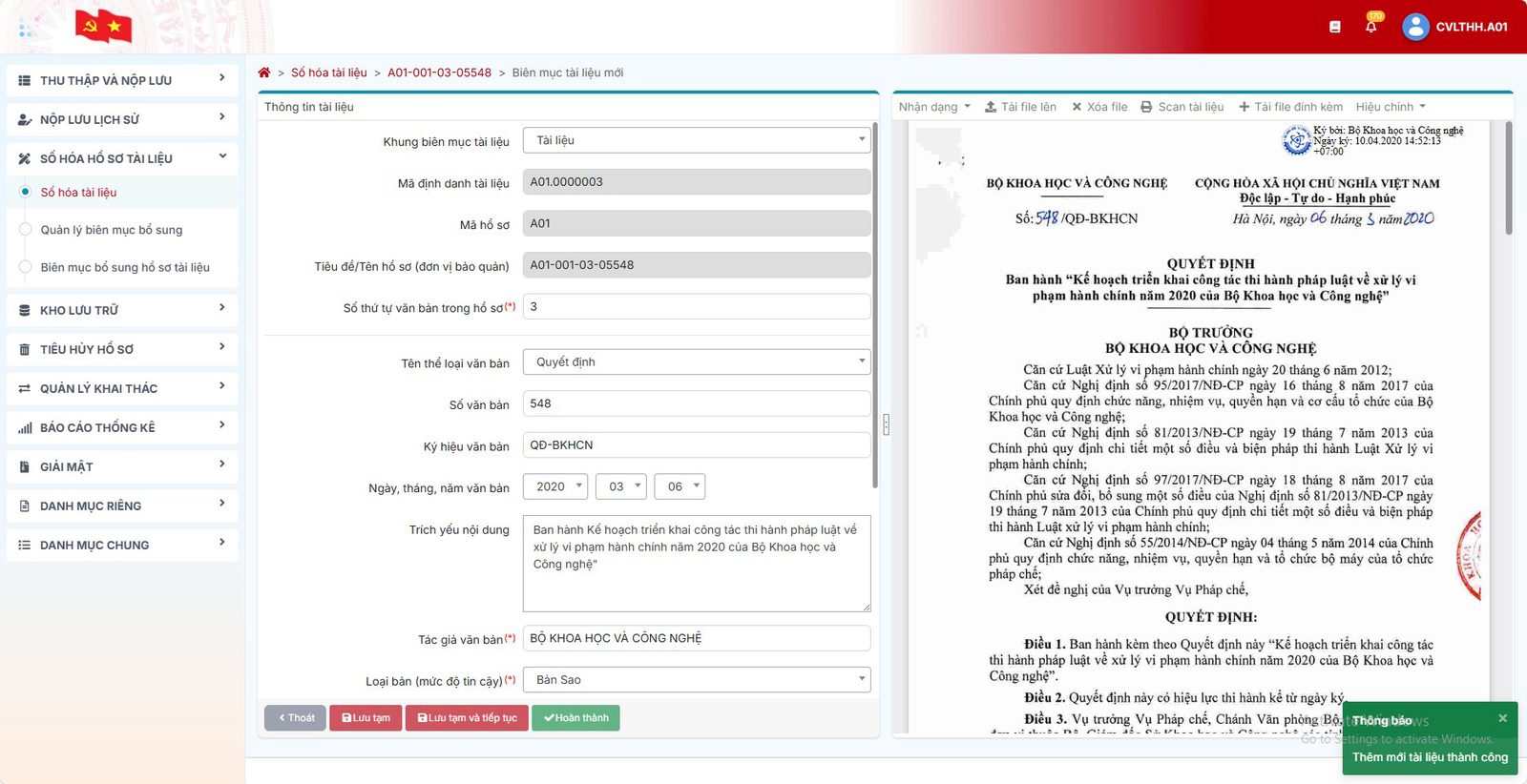Open Tên thể loại văn bản dropdown
1527x784 pixels.
click(x=697, y=362)
